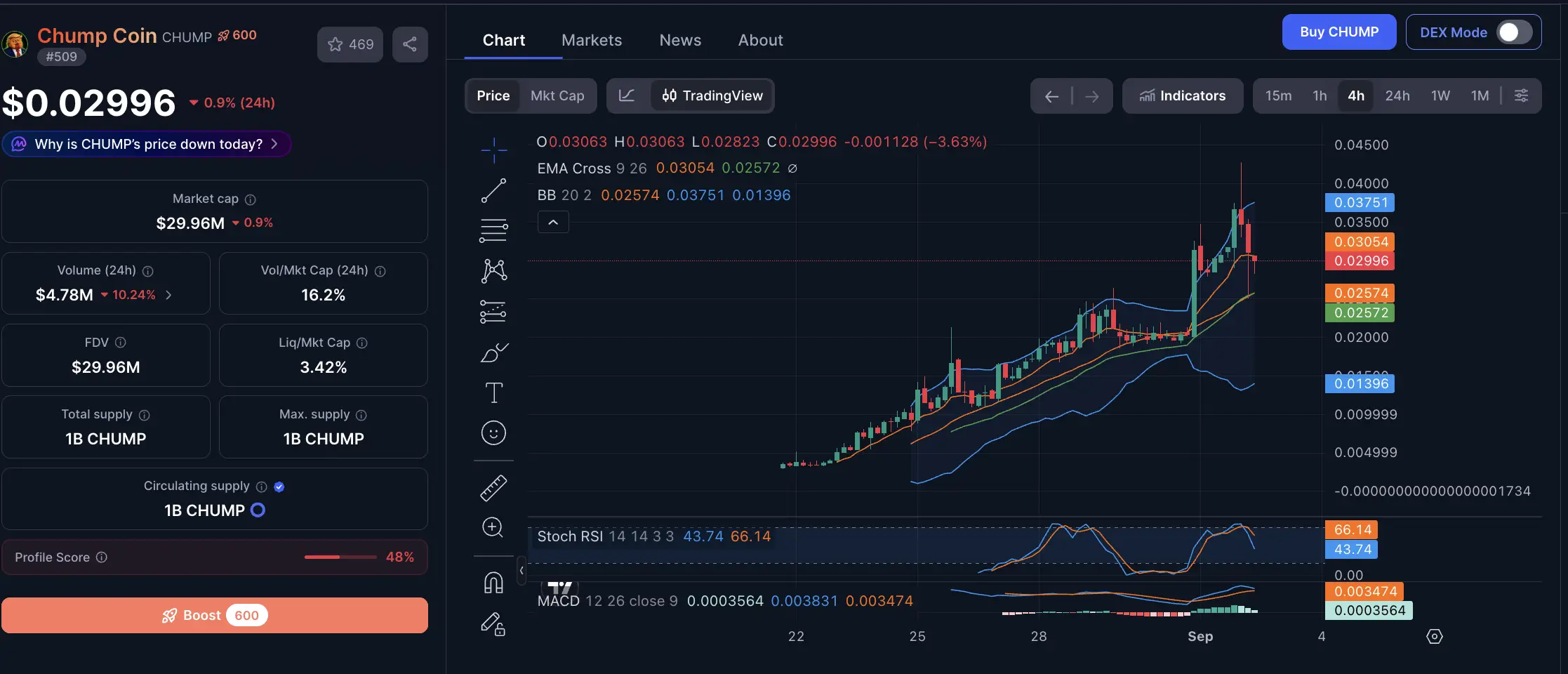Screen dimensions: 1568x674
Task: Select the 4h chart interval
Action: coord(1356,95)
